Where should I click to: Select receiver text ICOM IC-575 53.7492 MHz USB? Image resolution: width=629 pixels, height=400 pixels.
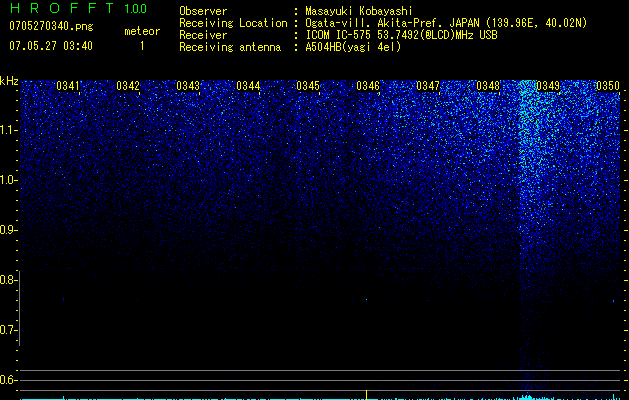(x=401, y=35)
